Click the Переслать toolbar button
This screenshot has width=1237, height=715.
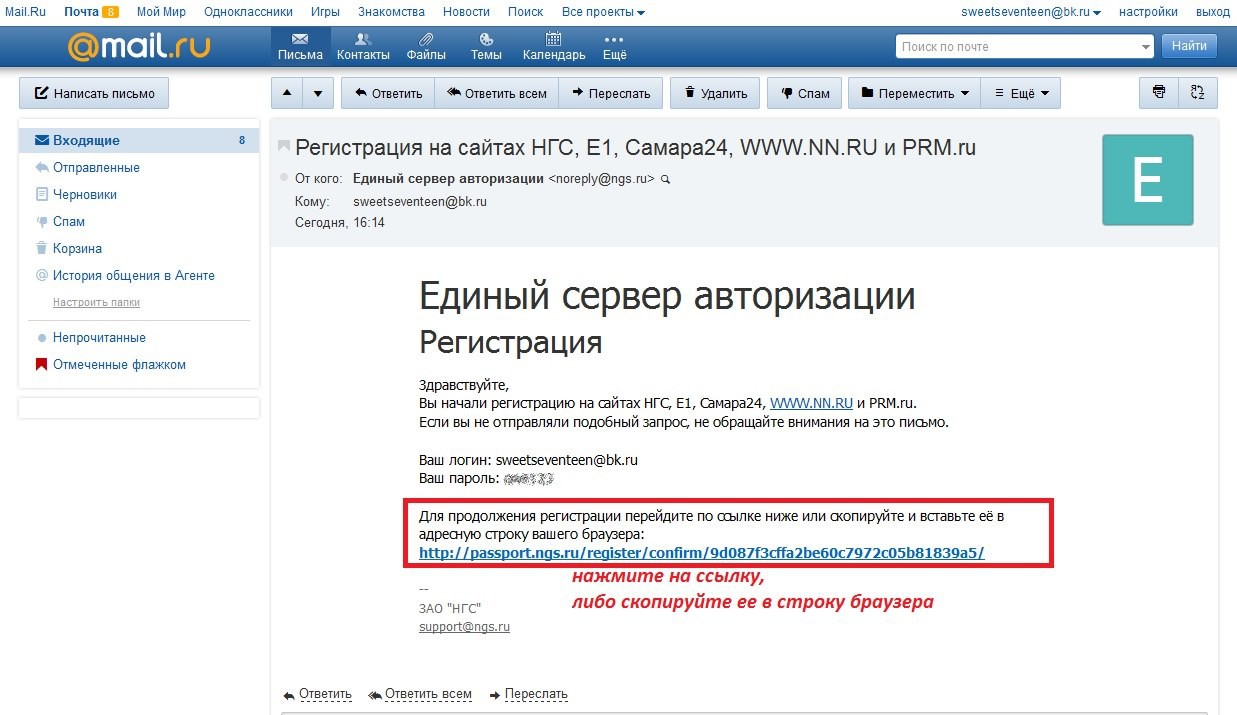click(x=610, y=93)
